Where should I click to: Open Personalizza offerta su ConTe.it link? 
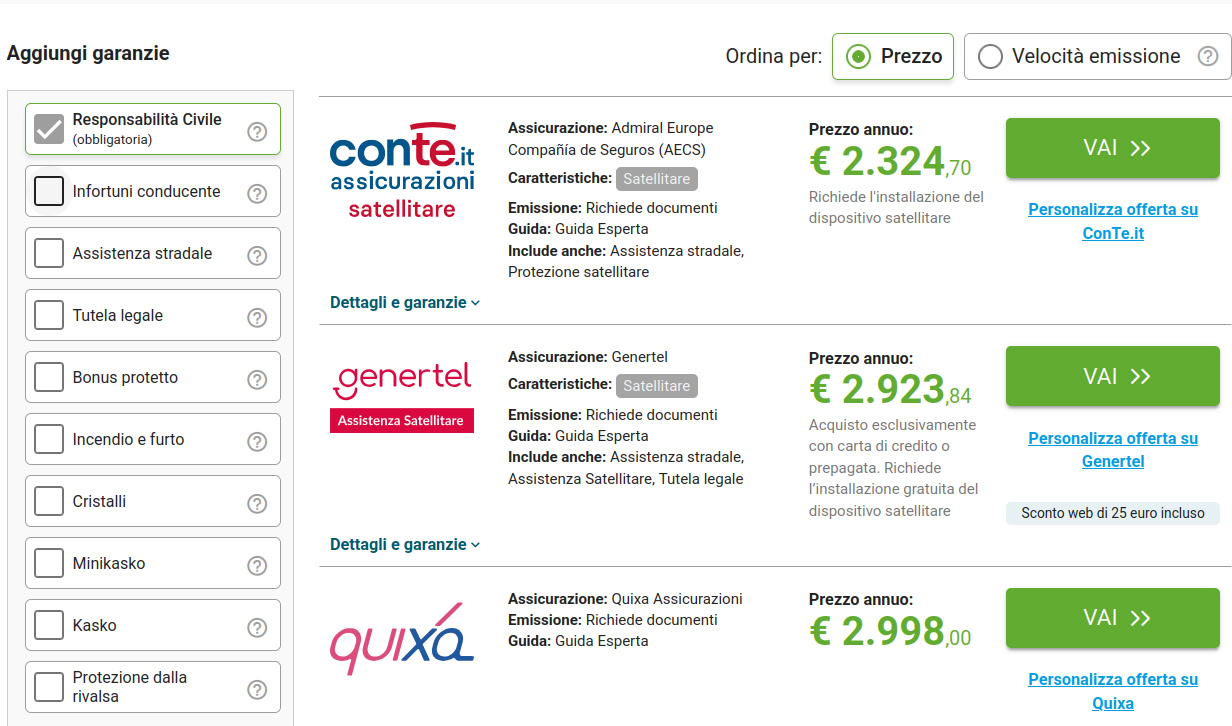coord(1112,221)
